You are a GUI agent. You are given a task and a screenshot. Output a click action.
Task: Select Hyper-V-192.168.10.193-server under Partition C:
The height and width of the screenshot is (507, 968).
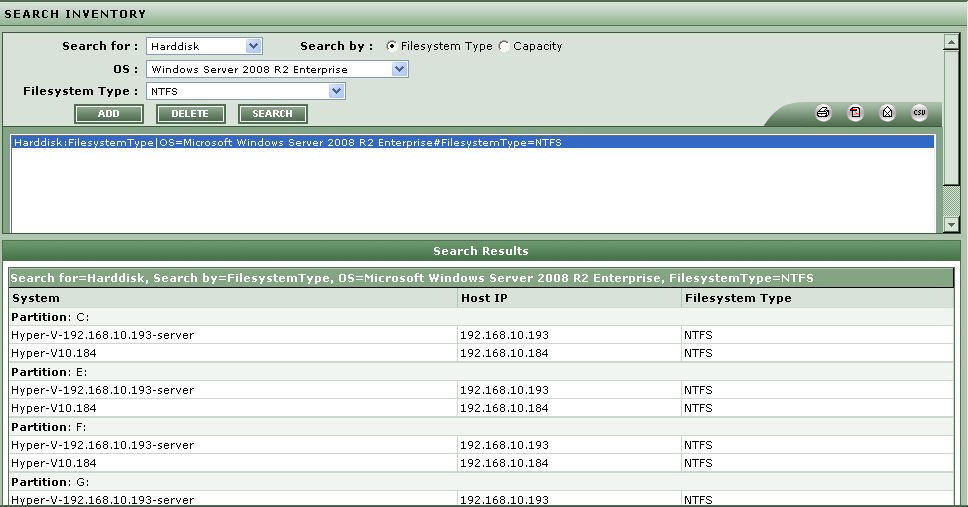pos(102,335)
